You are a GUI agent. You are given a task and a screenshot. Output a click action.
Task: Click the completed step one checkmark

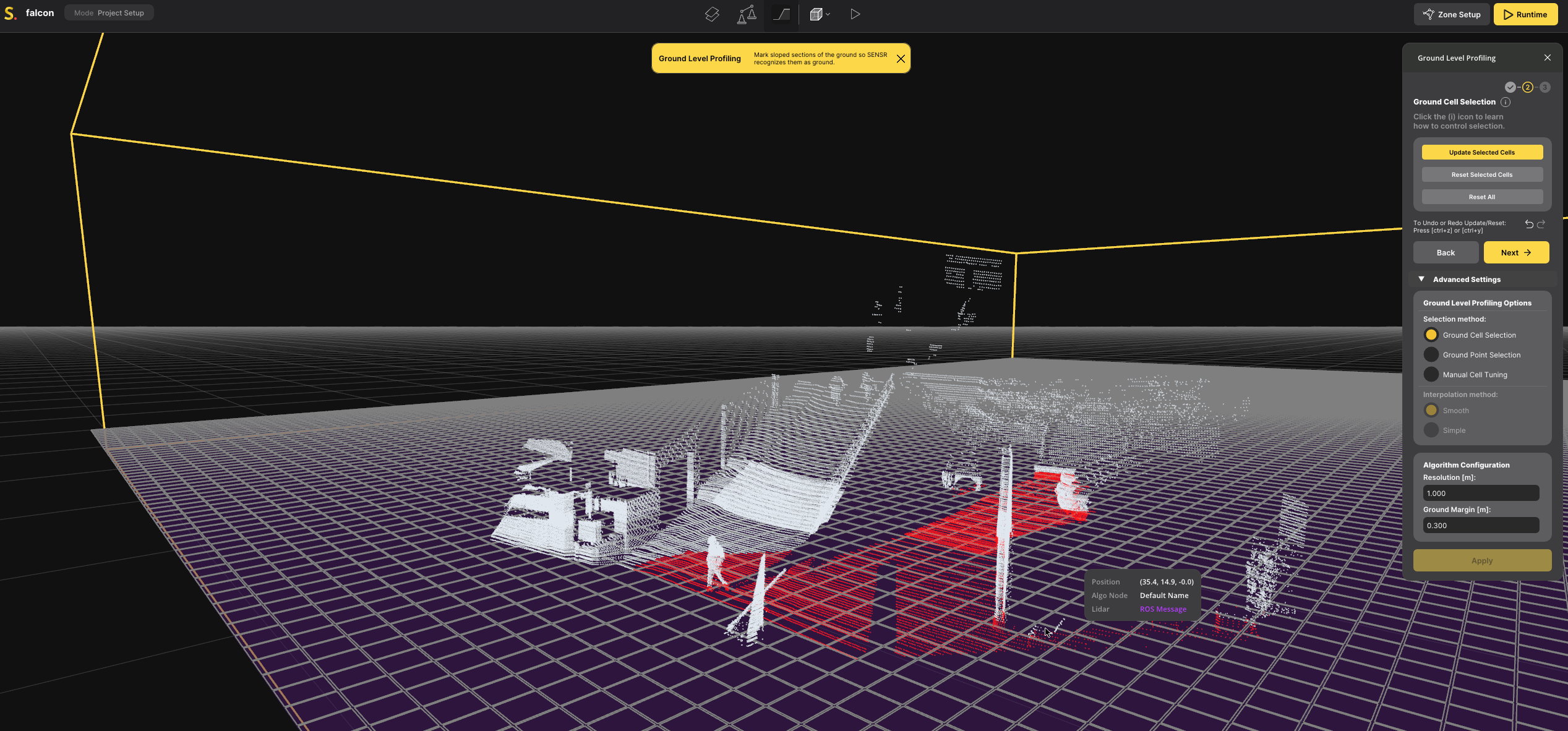click(x=1510, y=87)
